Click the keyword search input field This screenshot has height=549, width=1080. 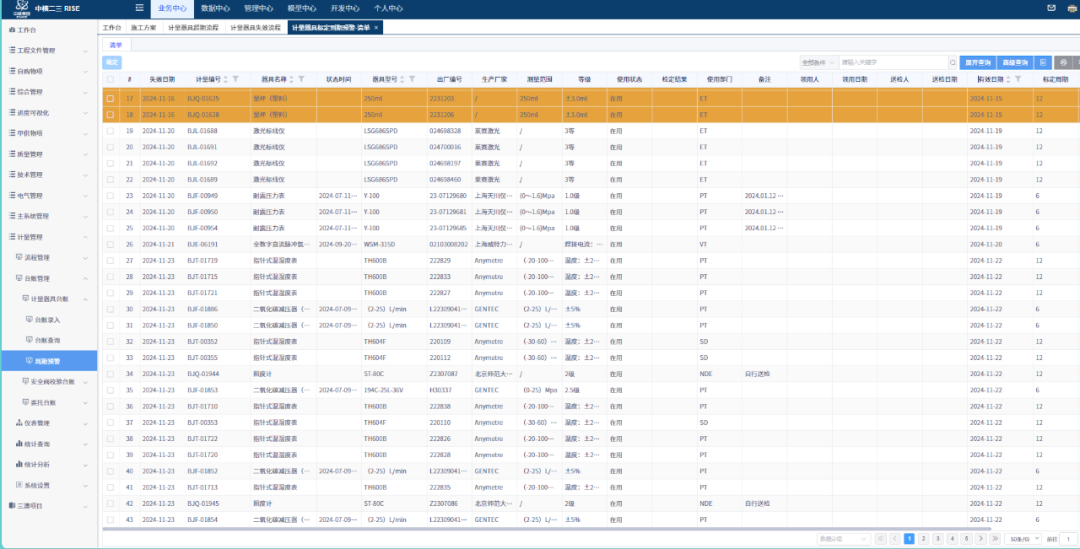890,62
